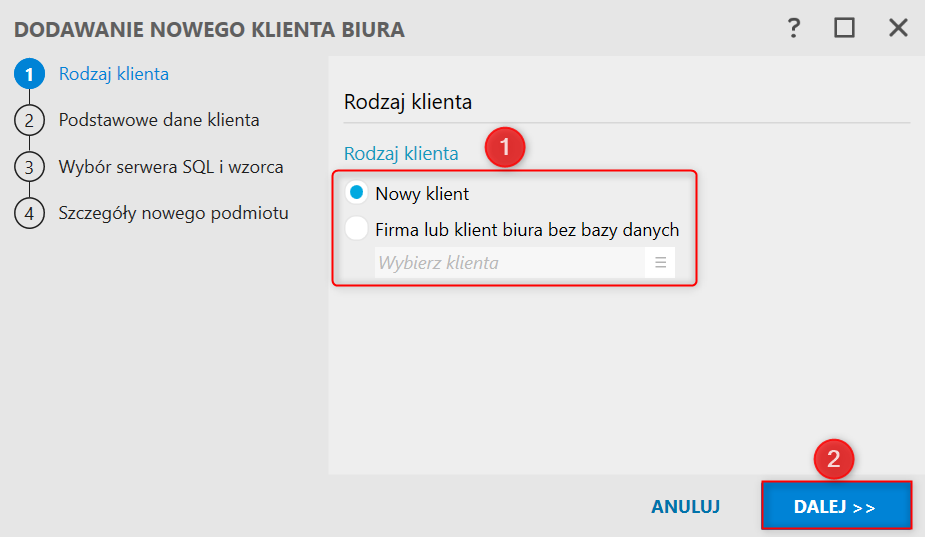Click the step 2 number circle

pos(30,120)
